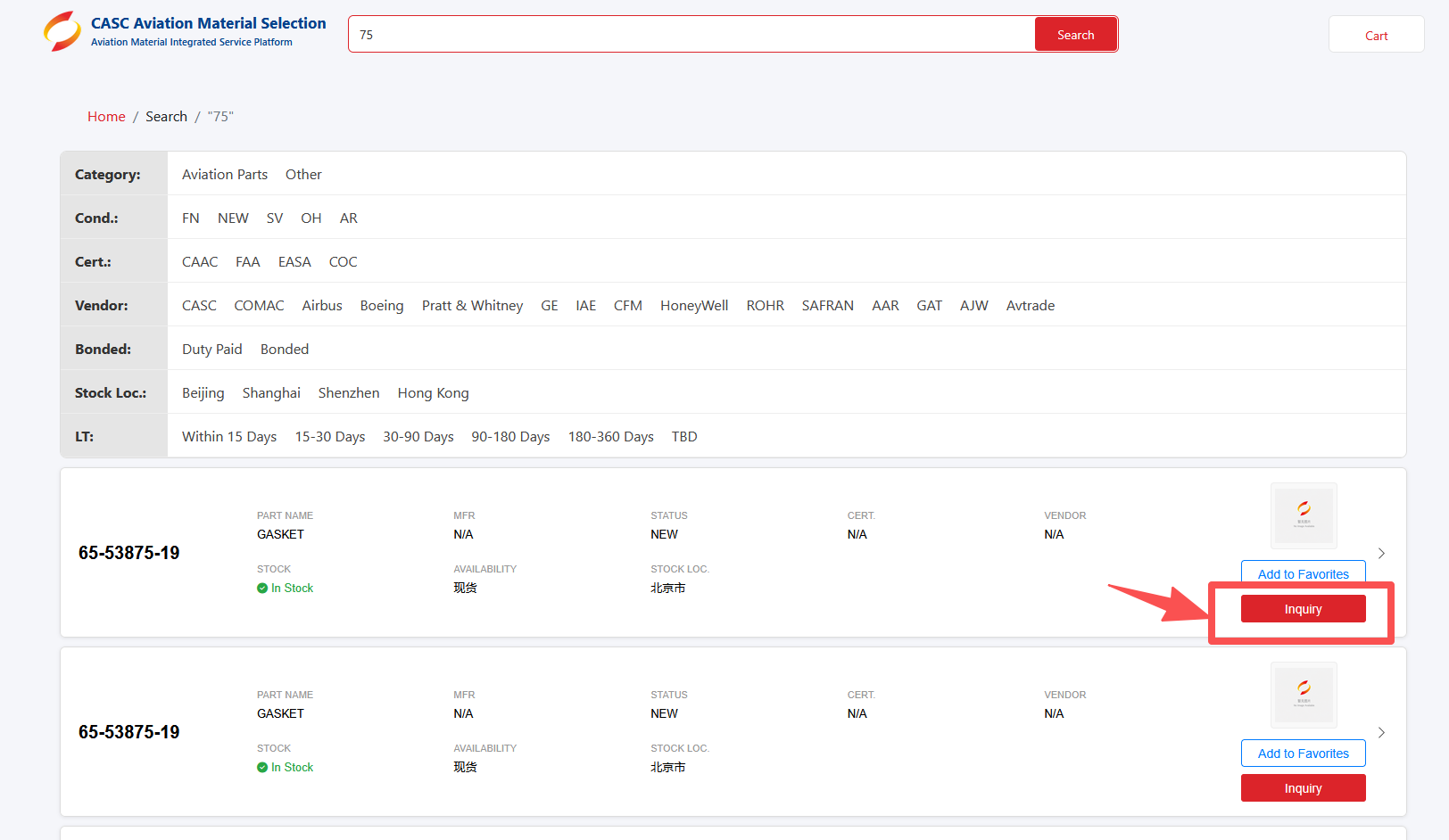
Task: Choose Avtrade vendor filter
Action: pos(1031,306)
